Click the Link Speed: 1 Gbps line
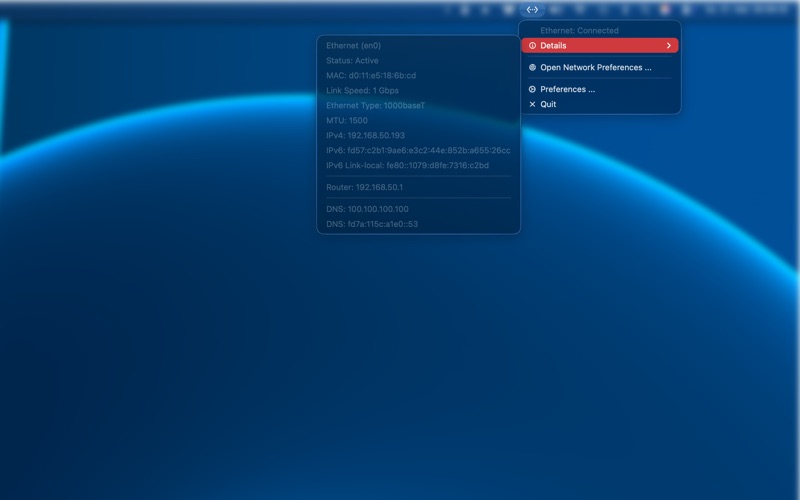The height and width of the screenshot is (500, 800). [x=362, y=90]
